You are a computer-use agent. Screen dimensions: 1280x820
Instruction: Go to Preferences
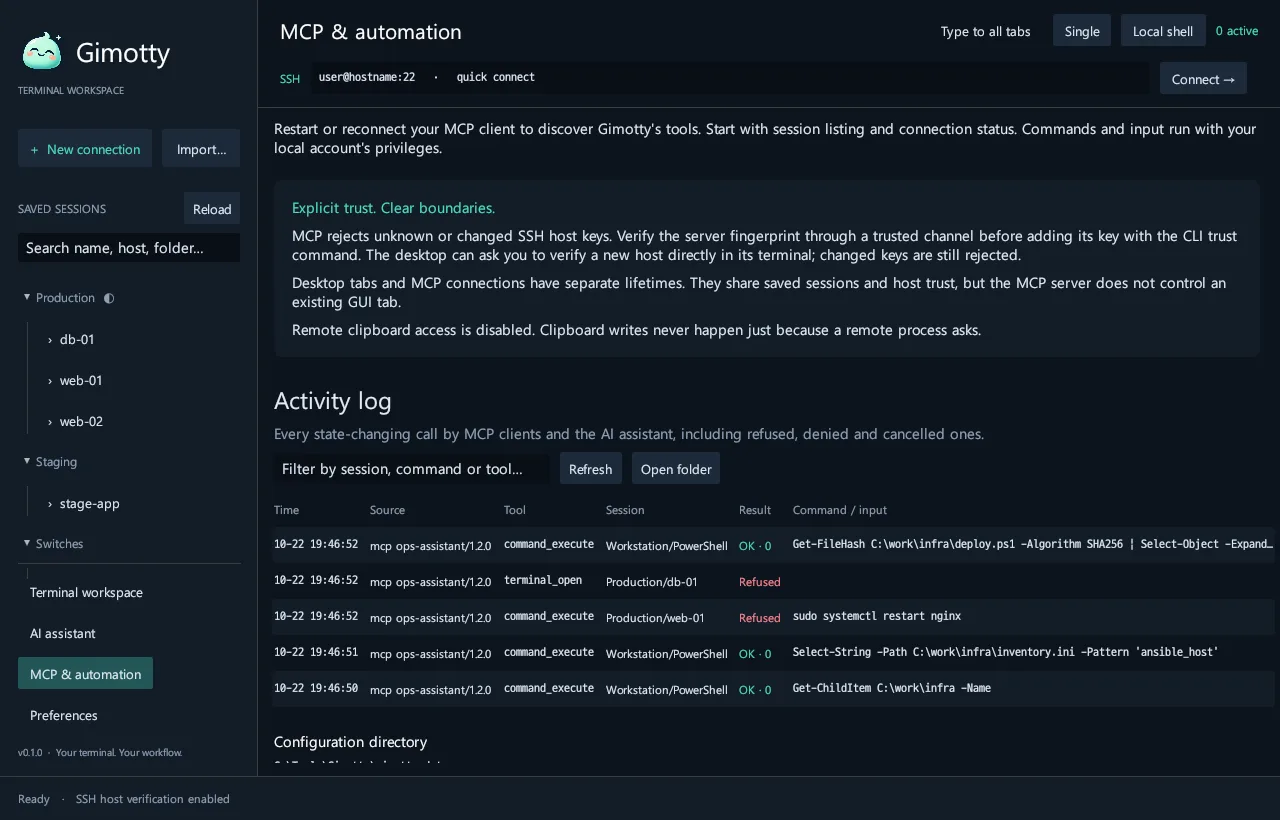pos(64,715)
